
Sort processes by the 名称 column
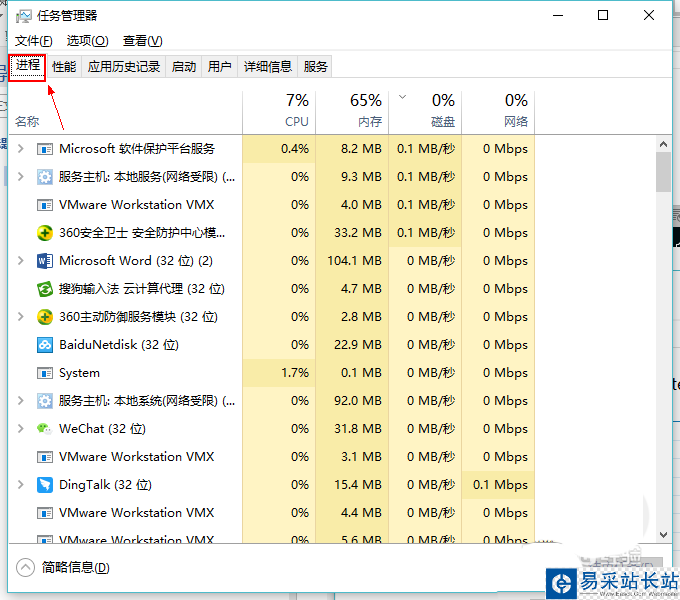[125, 113]
